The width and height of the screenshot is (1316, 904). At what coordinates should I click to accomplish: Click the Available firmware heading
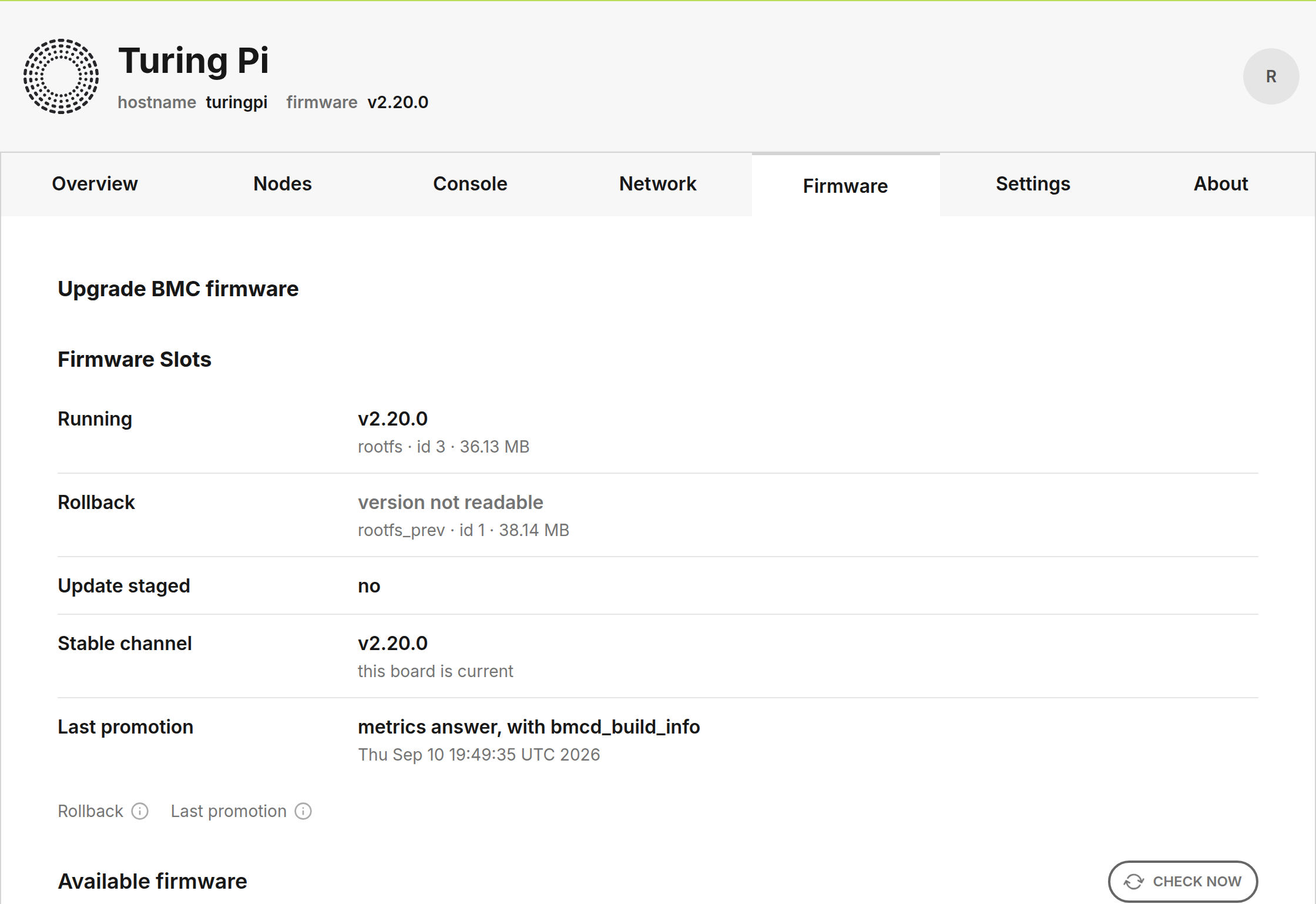click(153, 882)
